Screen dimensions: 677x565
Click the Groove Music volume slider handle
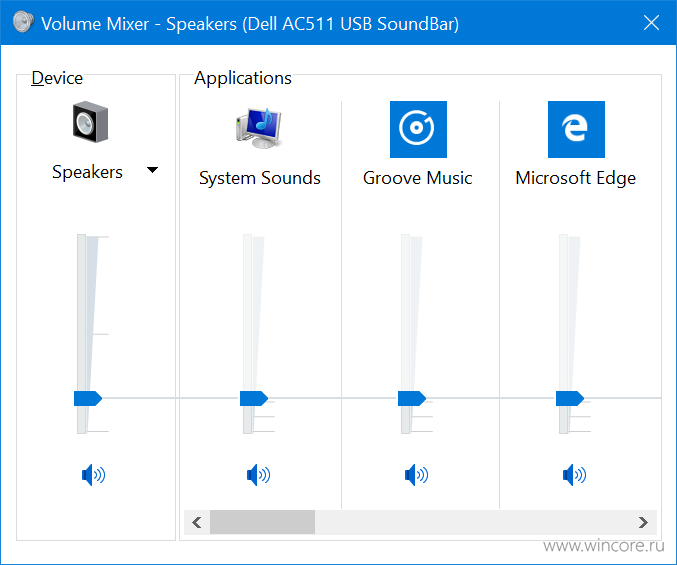tap(411, 398)
